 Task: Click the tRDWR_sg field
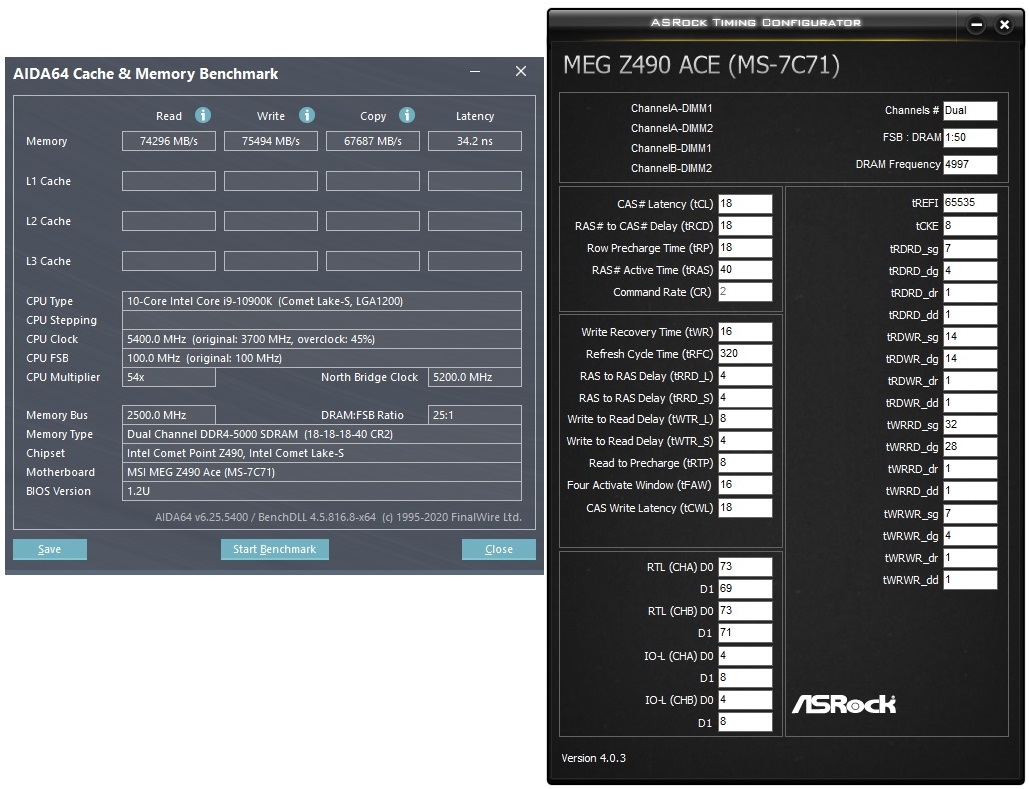pos(970,337)
